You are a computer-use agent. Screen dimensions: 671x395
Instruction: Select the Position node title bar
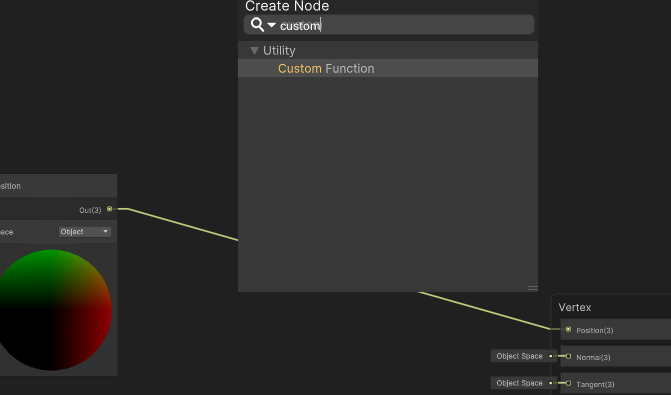tap(58, 186)
